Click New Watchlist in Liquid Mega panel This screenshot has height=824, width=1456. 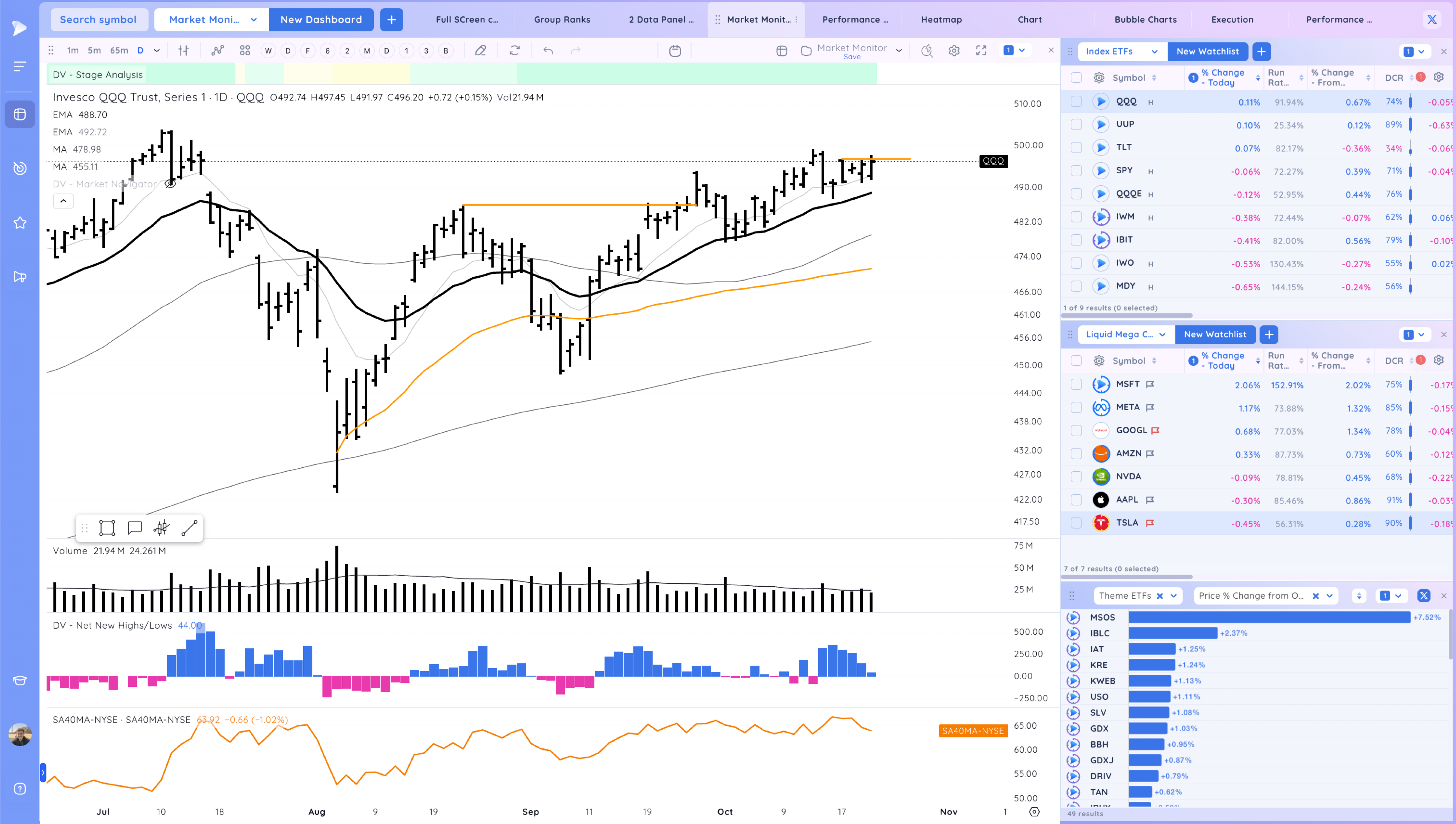[1215, 334]
